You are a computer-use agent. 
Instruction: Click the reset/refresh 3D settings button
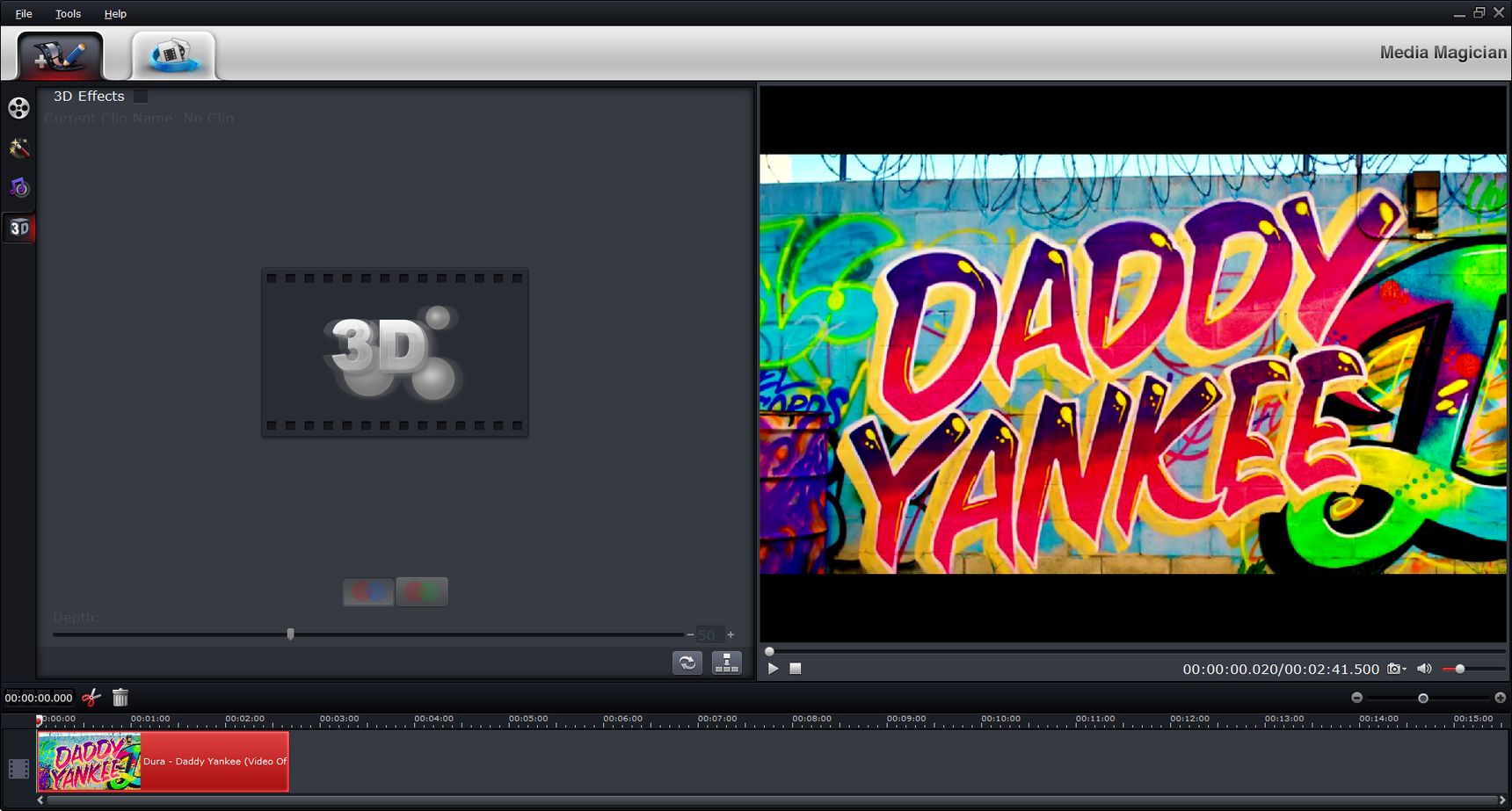[x=687, y=663]
